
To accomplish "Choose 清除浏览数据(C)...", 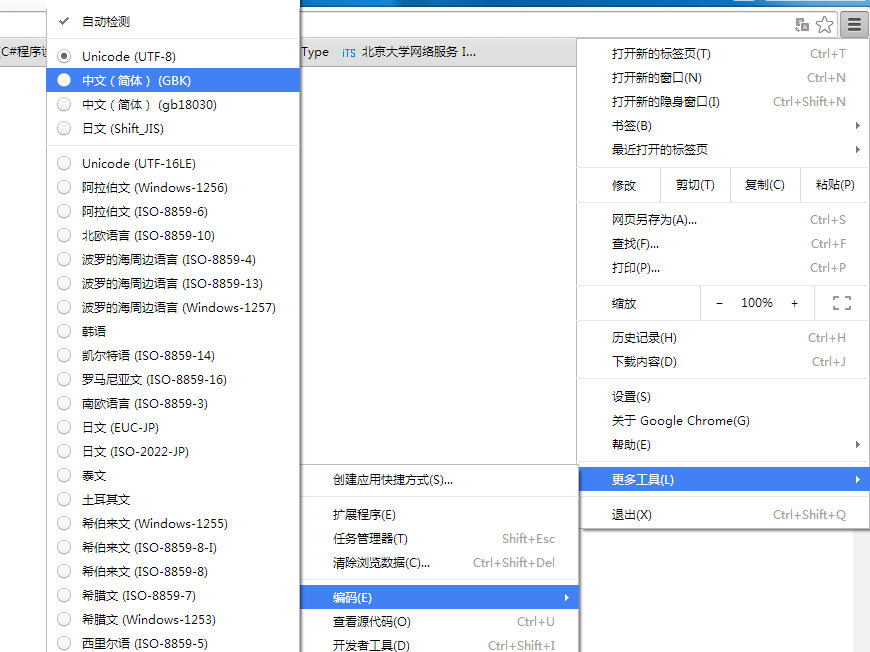I will point(439,563).
